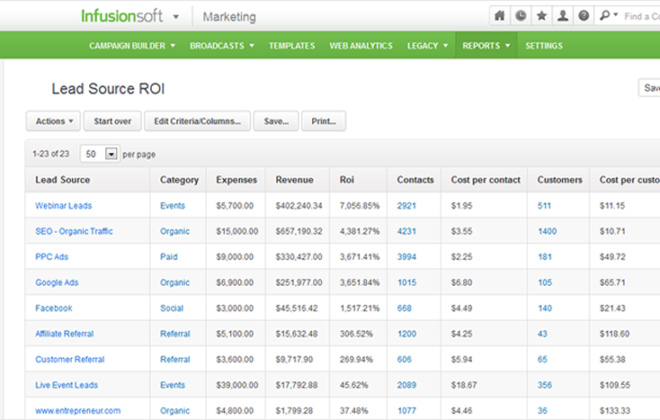Open the Reports menu
Image resolution: width=660 pixels, height=420 pixels.
pyautogui.click(x=486, y=45)
